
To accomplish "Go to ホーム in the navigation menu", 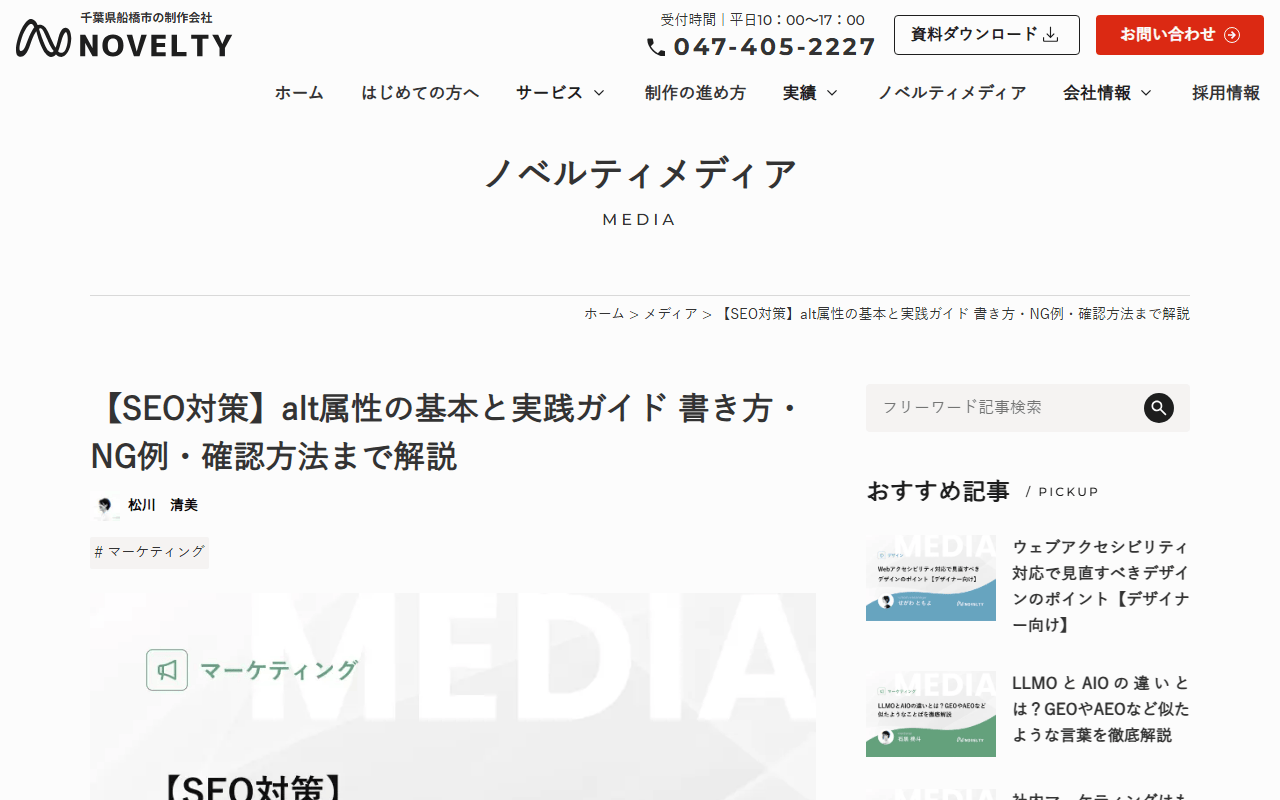I will tap(299, 93).
